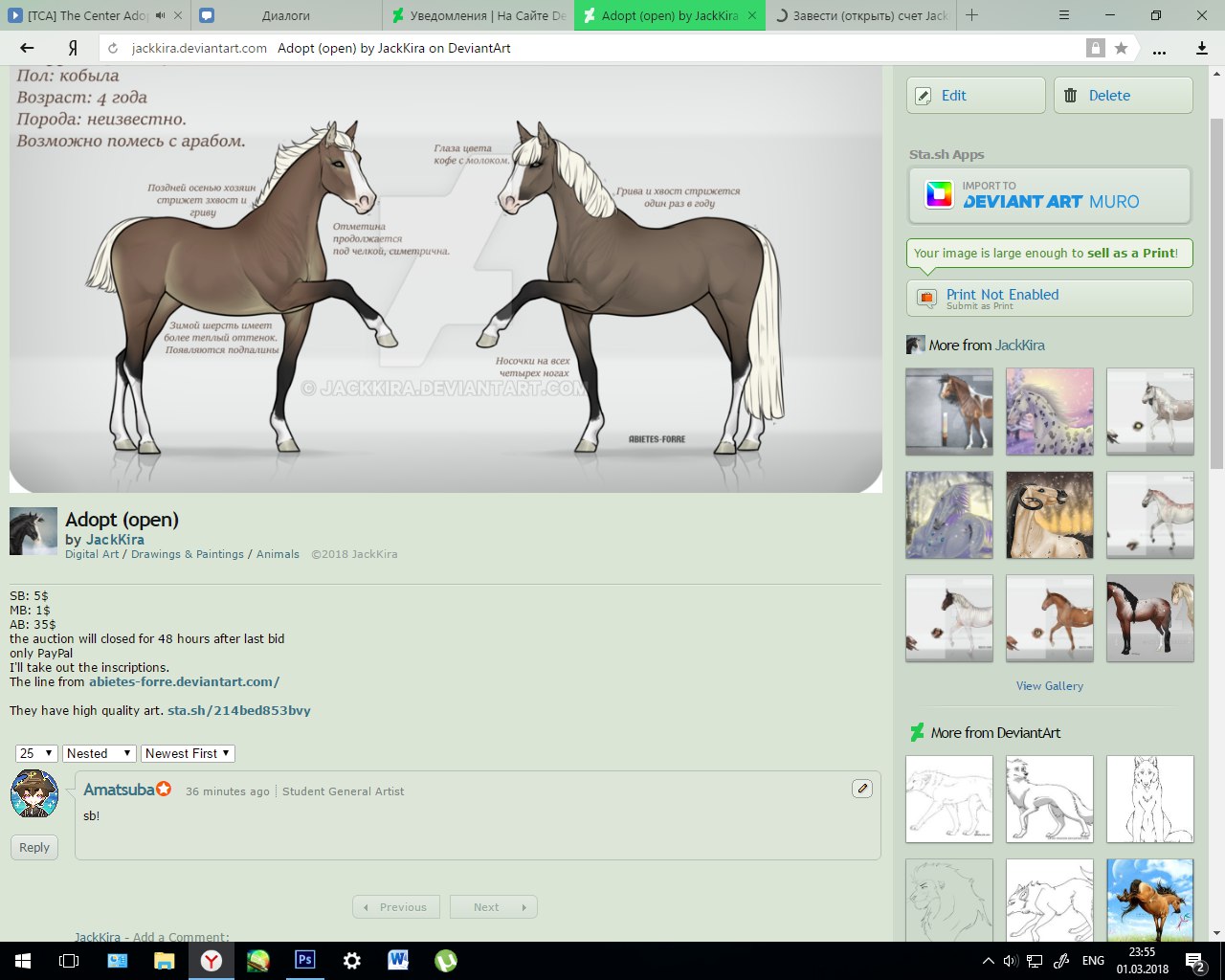The width and height of the screenshot is (1225, 980).
Task: Click the pencil edit icon on comment
Action: pos(861,789)
